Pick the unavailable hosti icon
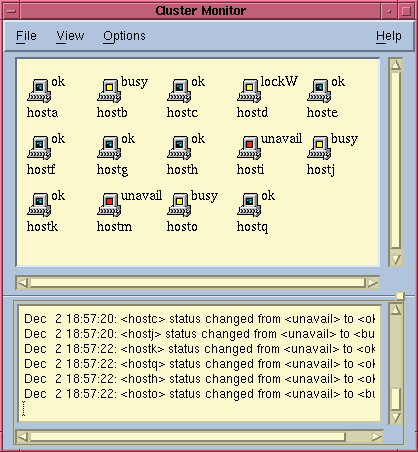418x452 pixels. pyautogui.click(x=249, y=148)
